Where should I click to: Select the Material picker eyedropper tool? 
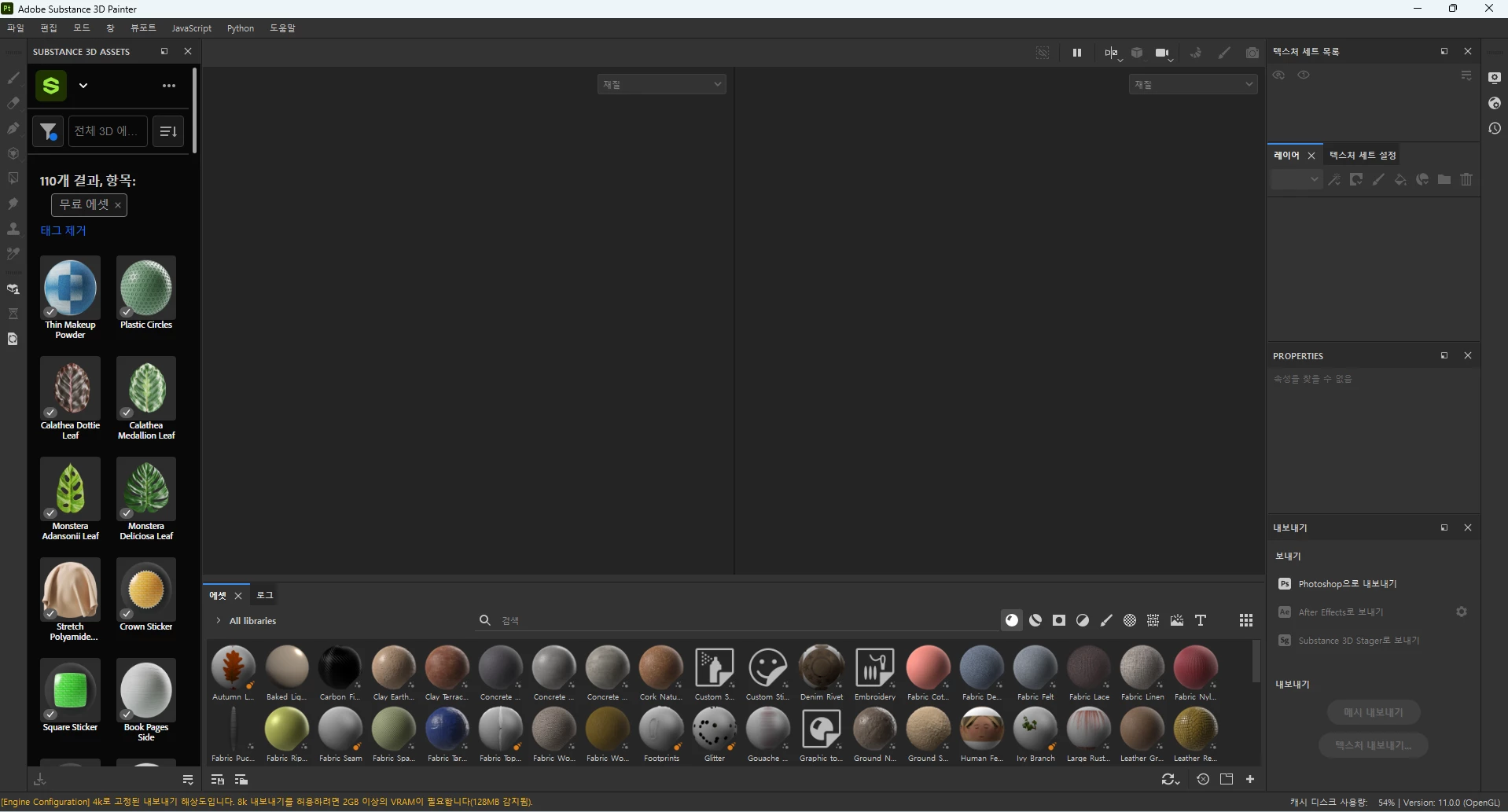pyautogui.click(x=13, y=254)
